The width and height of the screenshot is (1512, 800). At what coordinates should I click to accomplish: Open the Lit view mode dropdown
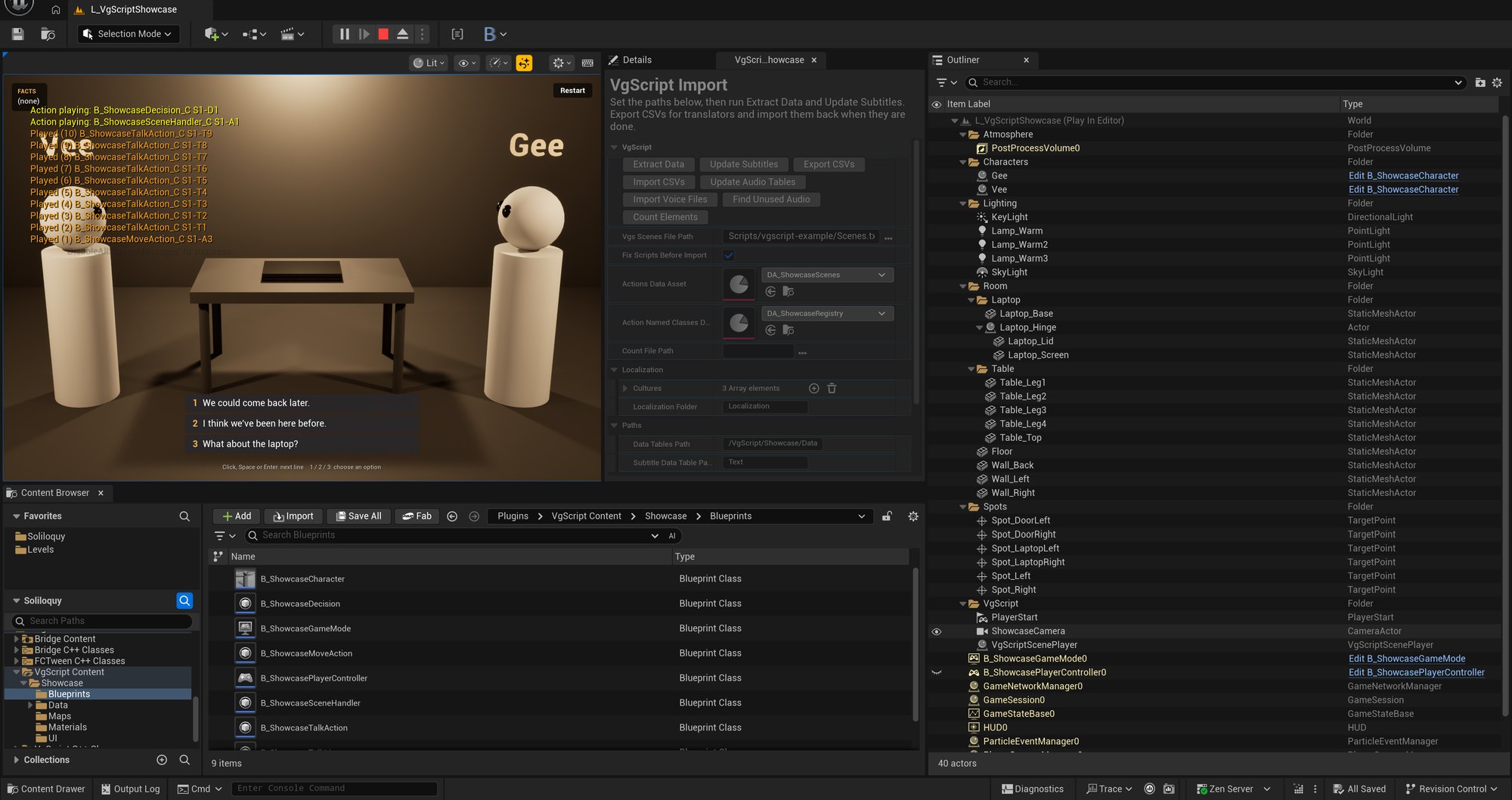click(429, 63)
